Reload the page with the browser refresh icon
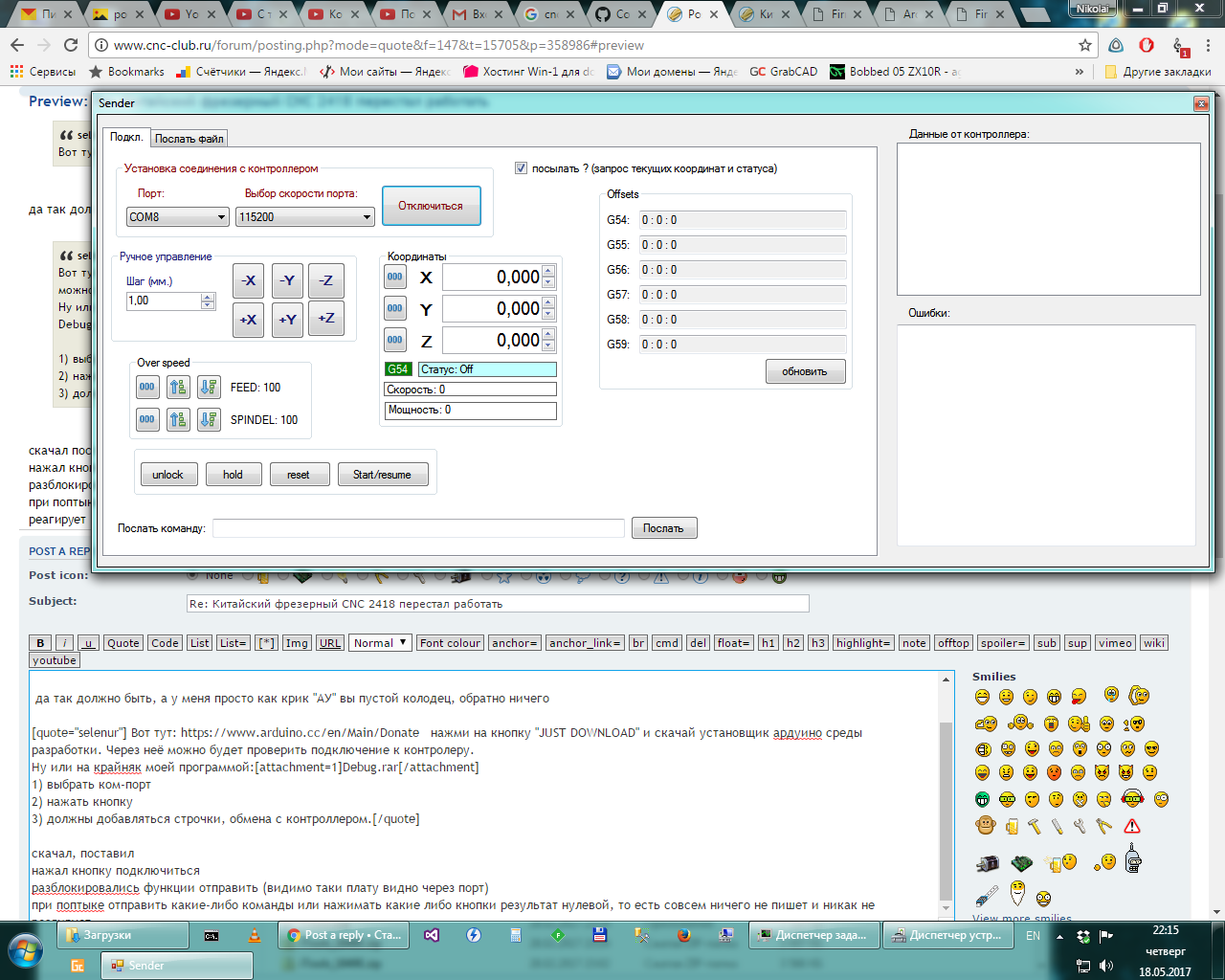This screenshot has width=1225, height=980. 71,45
